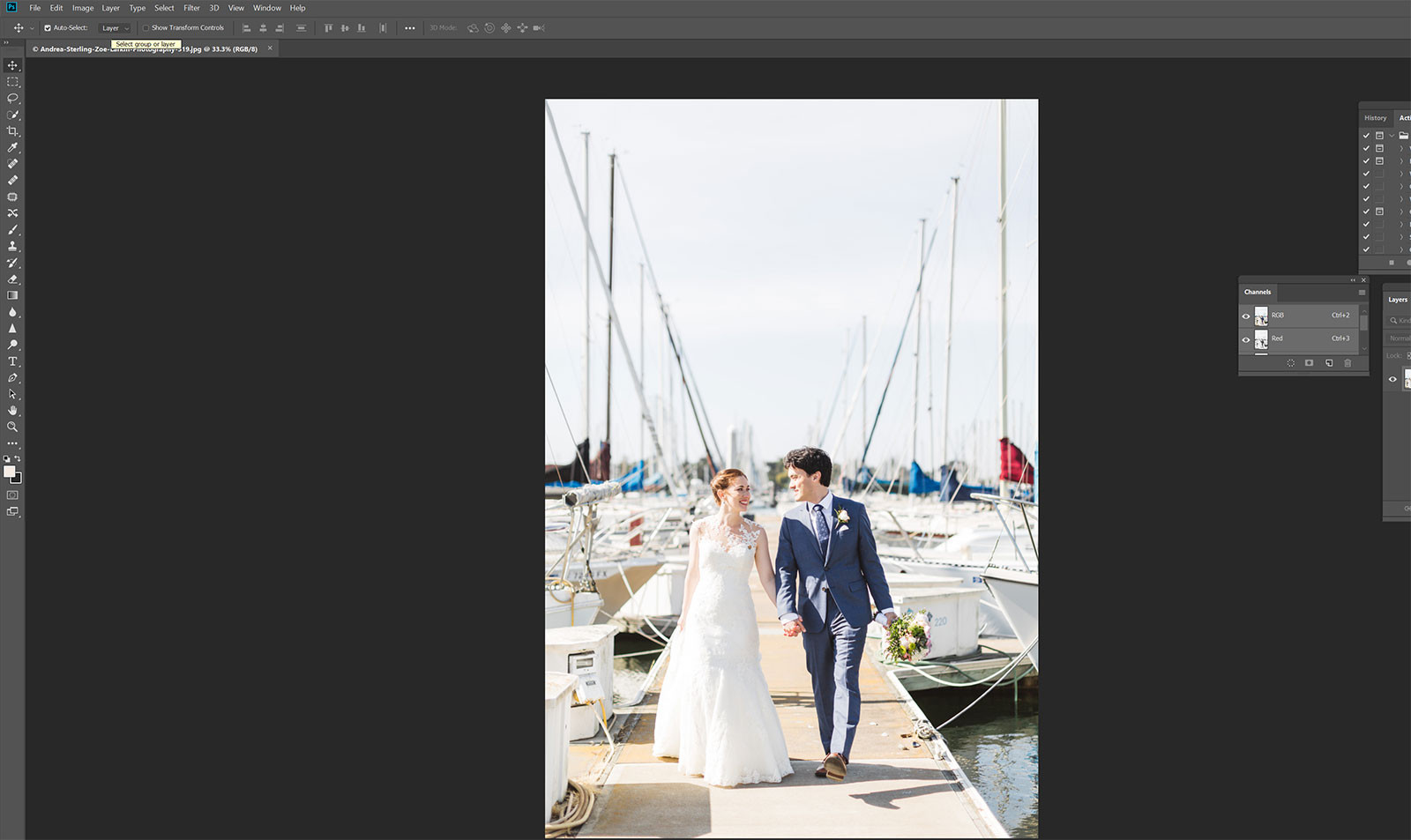Screen dimensions: 1411x840
Task: Stop recording button in Actions panel
Action: point(1392,263)
